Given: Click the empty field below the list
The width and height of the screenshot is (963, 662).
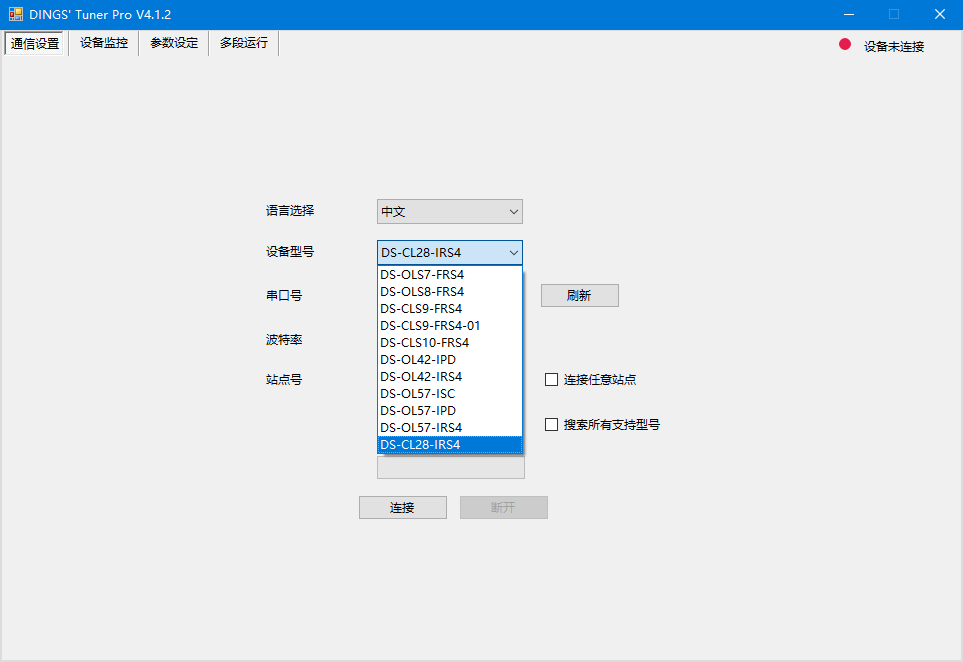Looking at the screenshot, I should [451, 467].
